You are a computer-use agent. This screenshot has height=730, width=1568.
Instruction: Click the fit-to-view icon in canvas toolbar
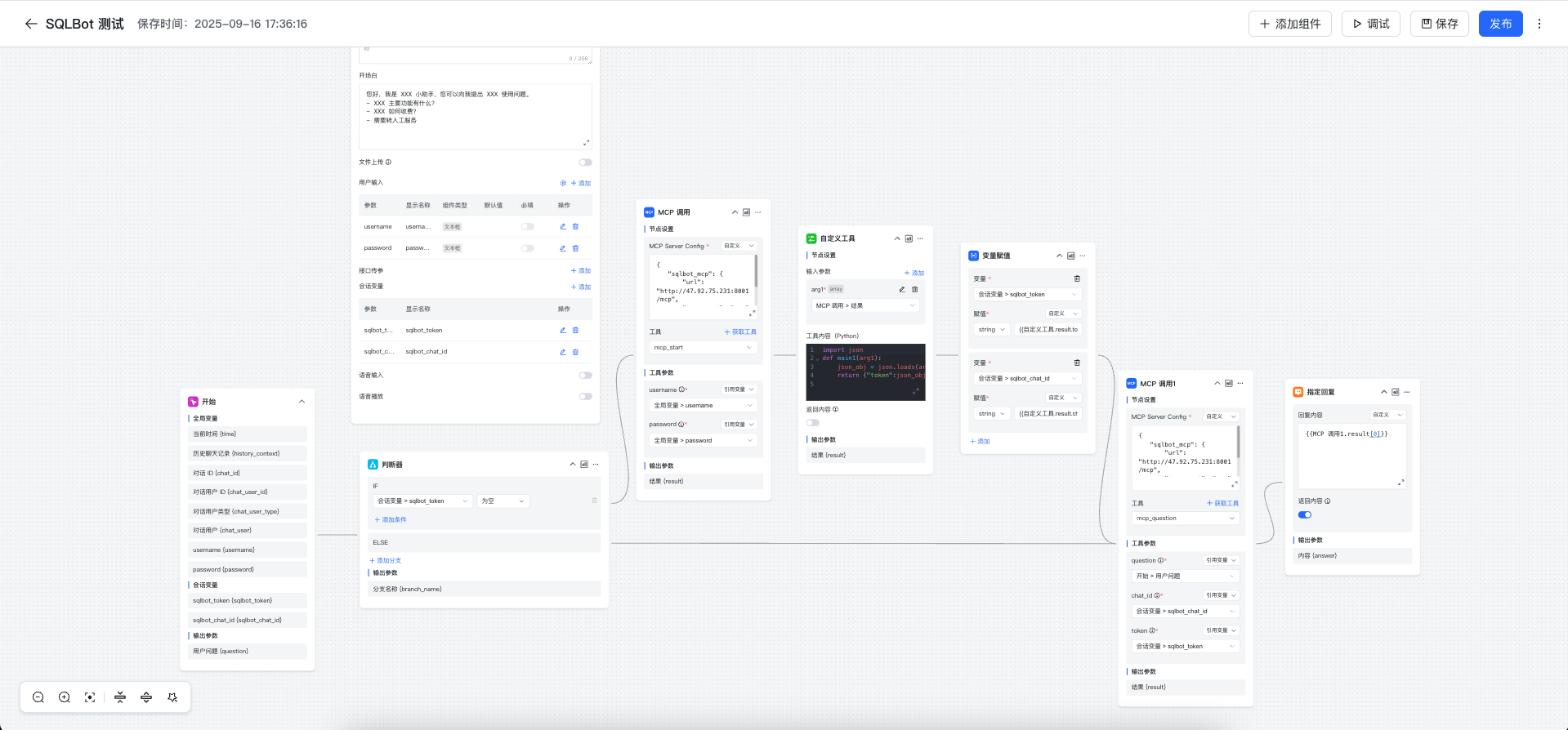(x=90, y=697)
